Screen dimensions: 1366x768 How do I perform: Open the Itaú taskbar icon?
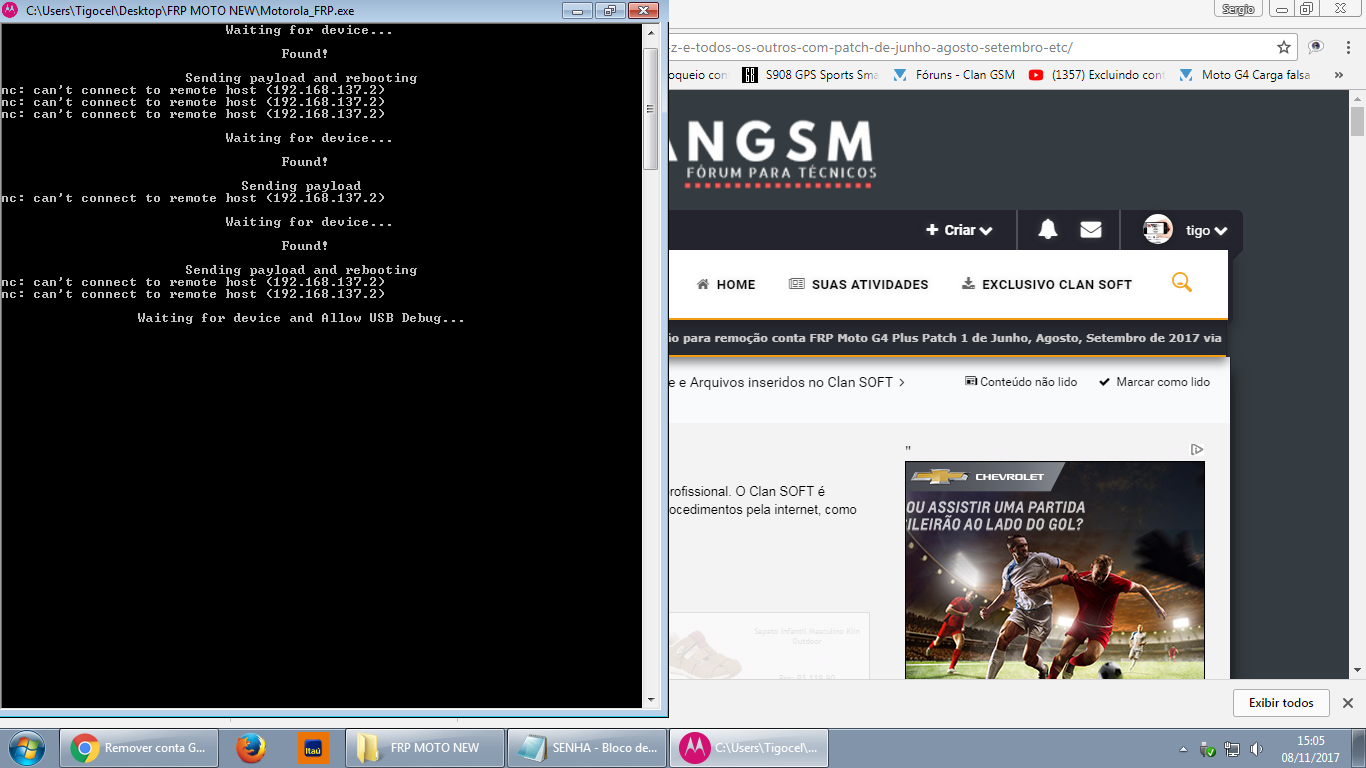(313, 747)
